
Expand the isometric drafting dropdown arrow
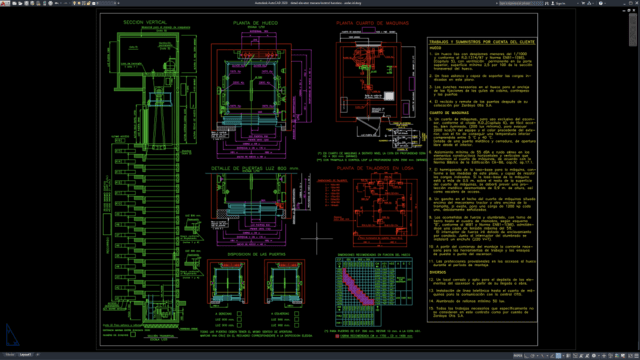click(547, 356)
